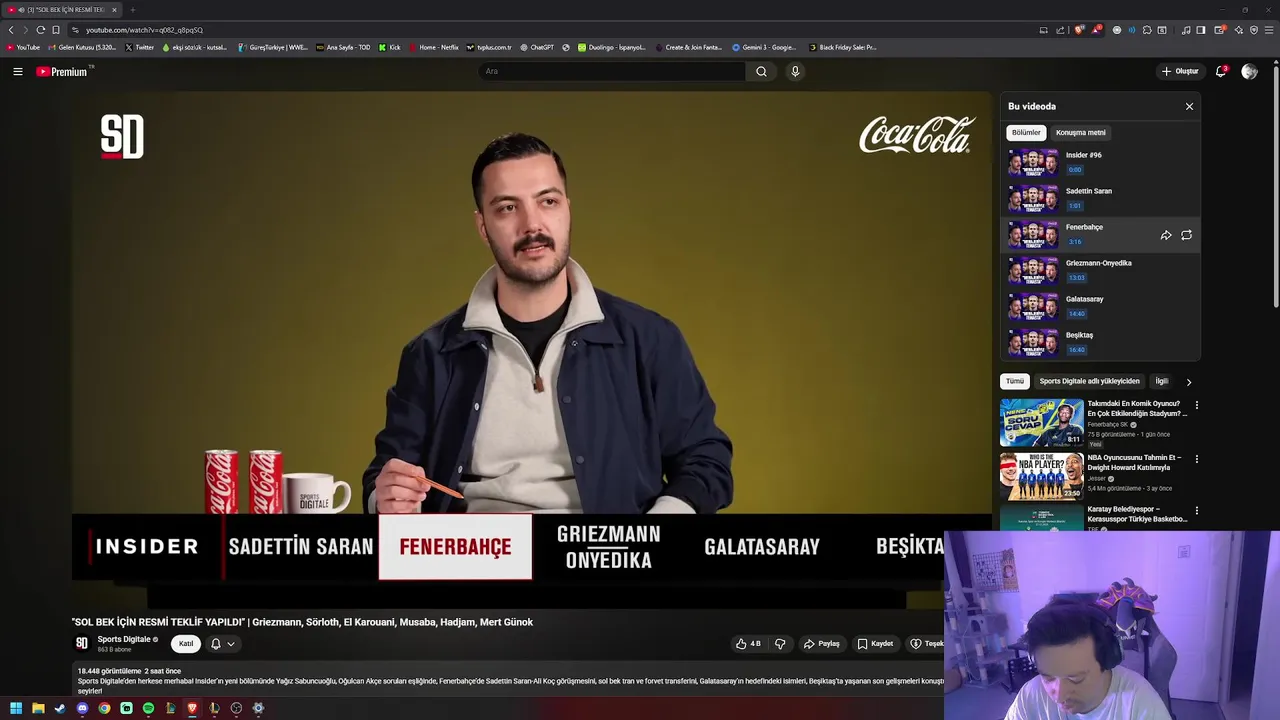
Task: Open the Twitter bookmark
Action: (x=140, y=47)
